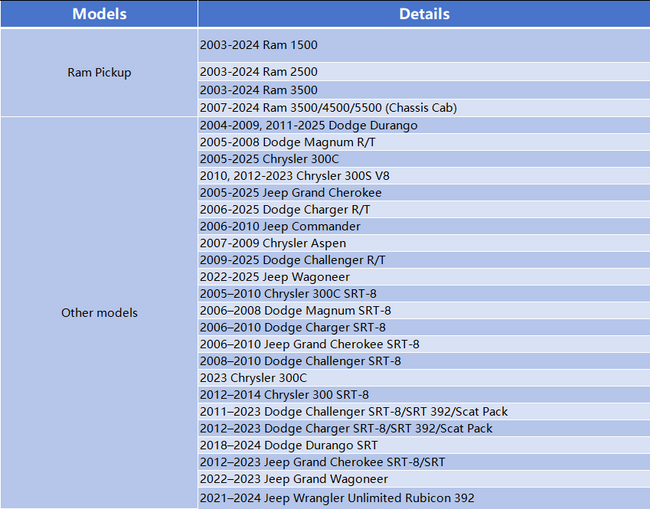Select the Ram Pickup category cell
Image resolution: width=650 pixels, height=509 pixels.
(99, 72)
